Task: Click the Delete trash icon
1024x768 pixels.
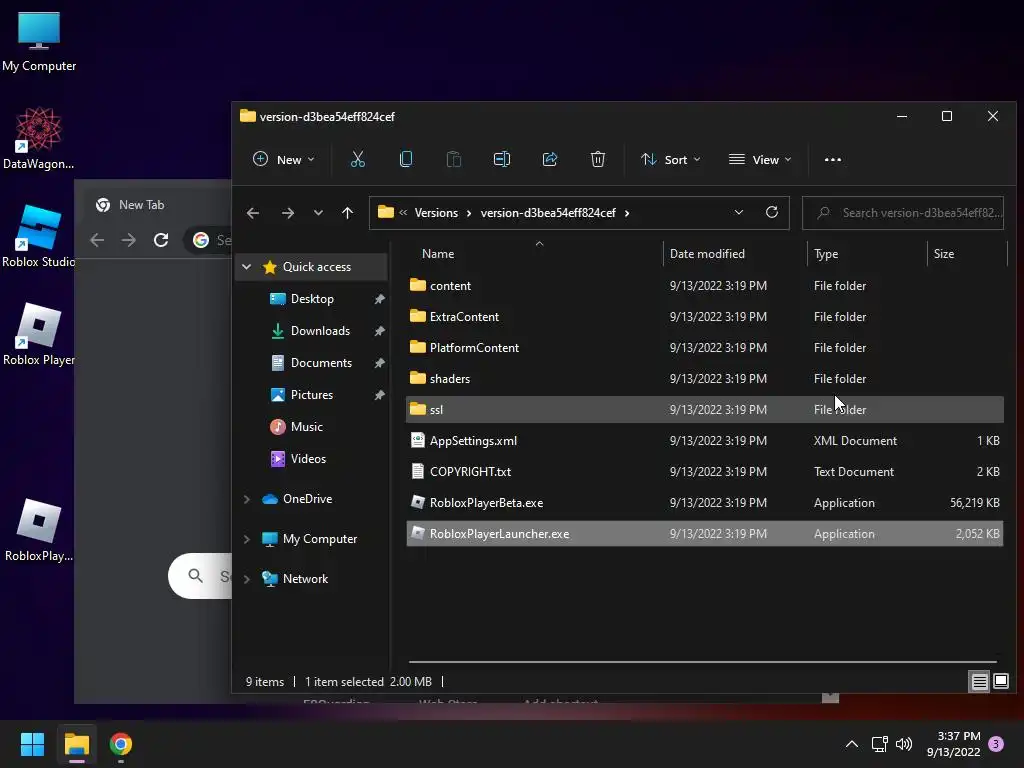Action: [x=598, y=159]
